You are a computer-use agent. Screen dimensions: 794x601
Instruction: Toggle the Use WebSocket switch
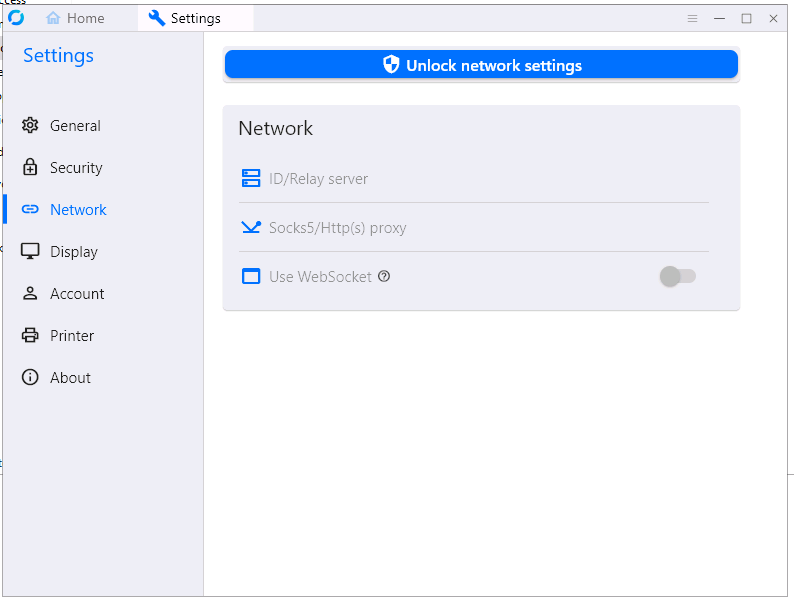678,277
